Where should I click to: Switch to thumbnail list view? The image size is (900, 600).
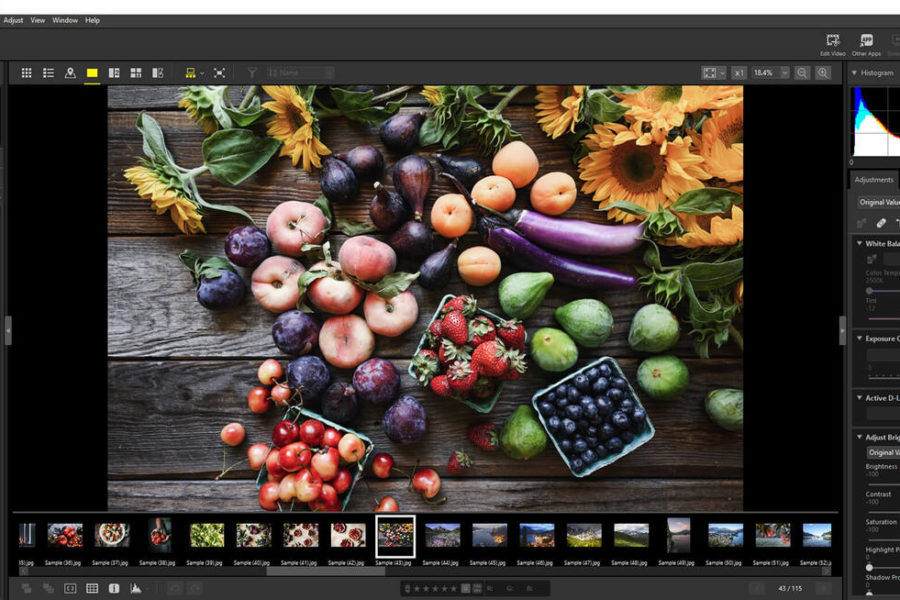pos(48,73)
